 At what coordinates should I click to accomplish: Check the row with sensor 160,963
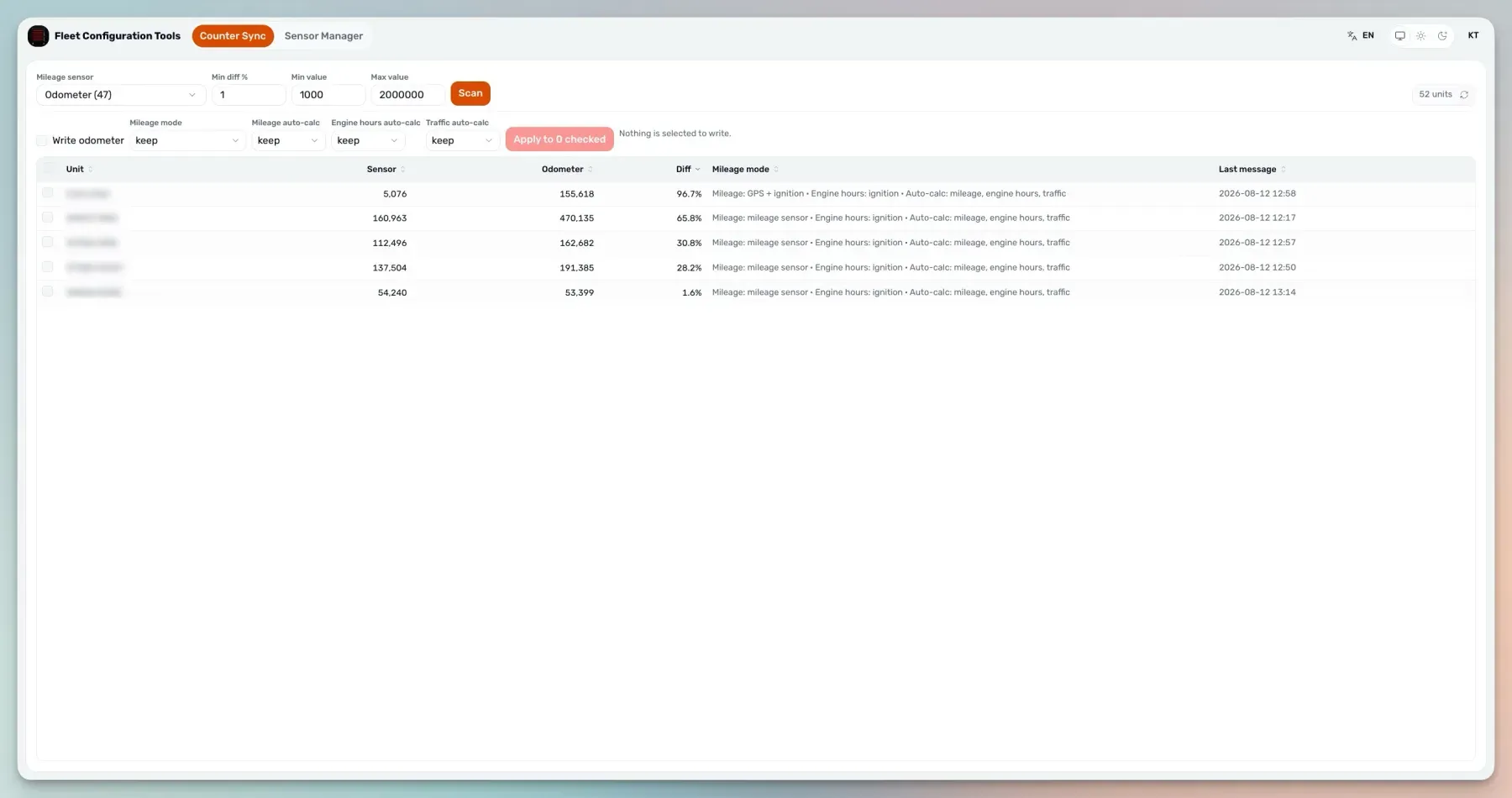[x=48, y=218]
